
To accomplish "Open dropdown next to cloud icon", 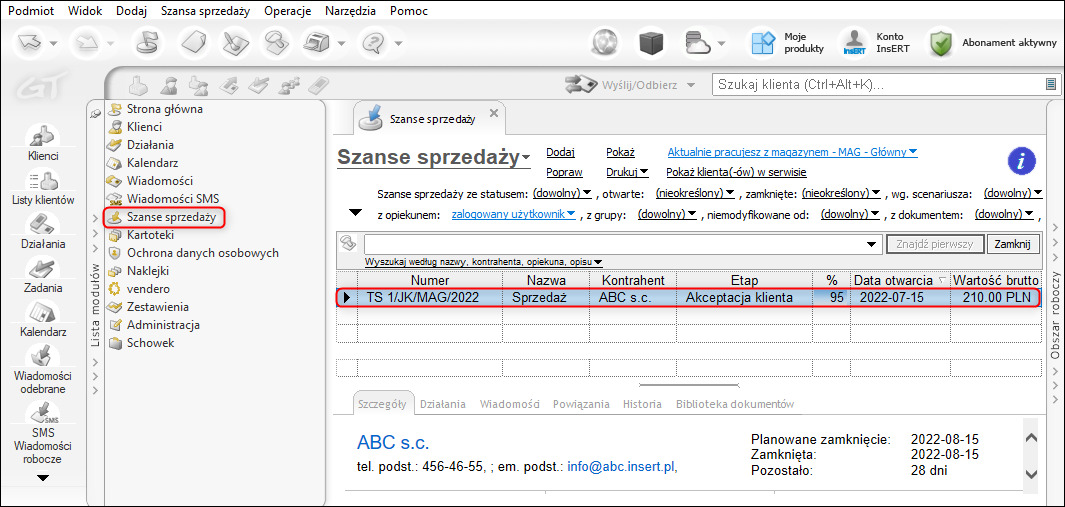I will coord(721,43).
